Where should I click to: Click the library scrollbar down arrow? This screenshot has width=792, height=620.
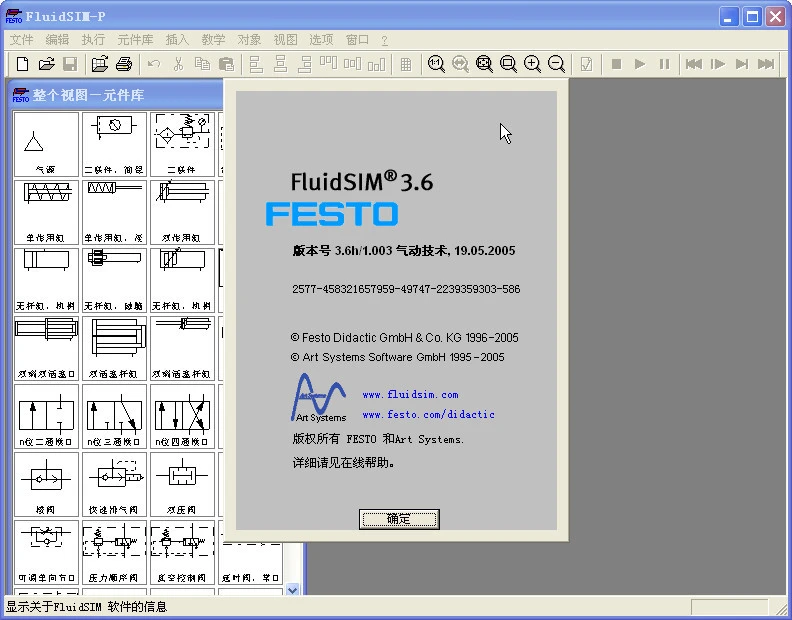point(292,589)
